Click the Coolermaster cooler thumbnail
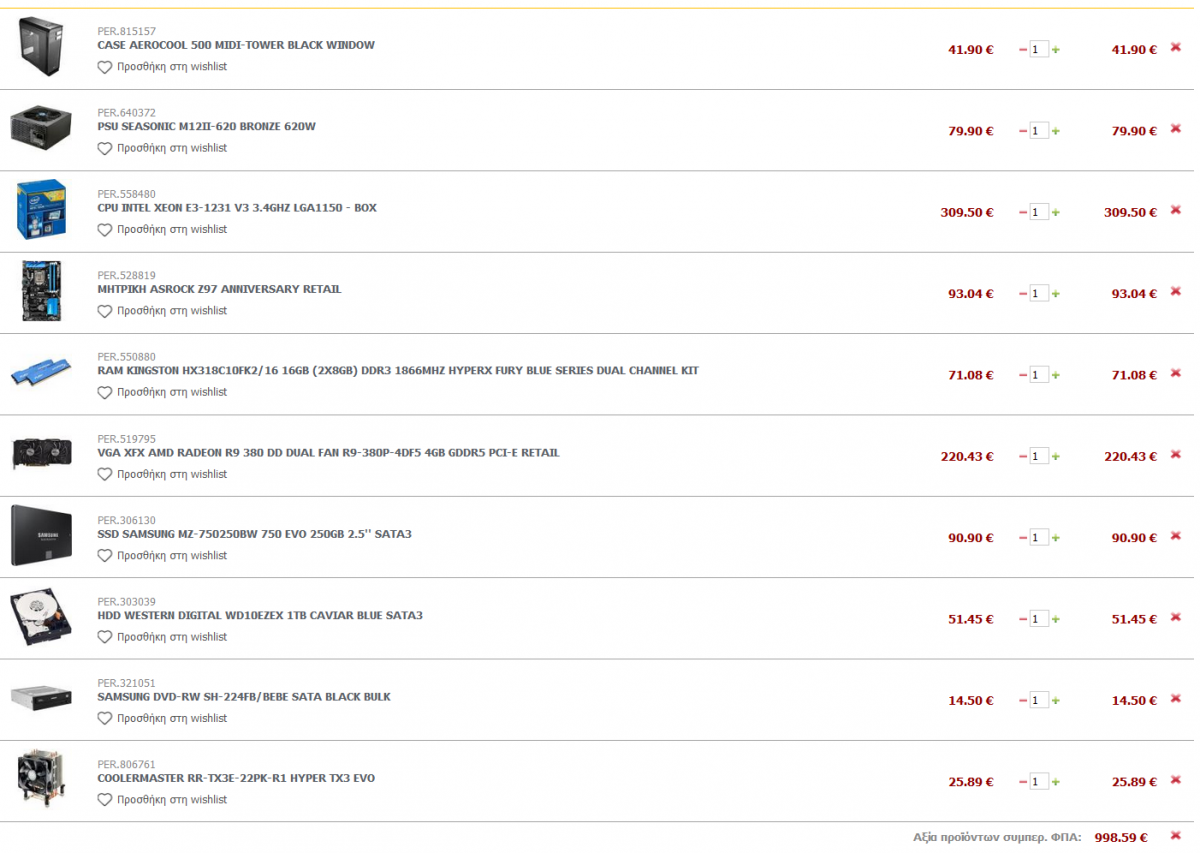1200x853 pixels. point(41,780)
